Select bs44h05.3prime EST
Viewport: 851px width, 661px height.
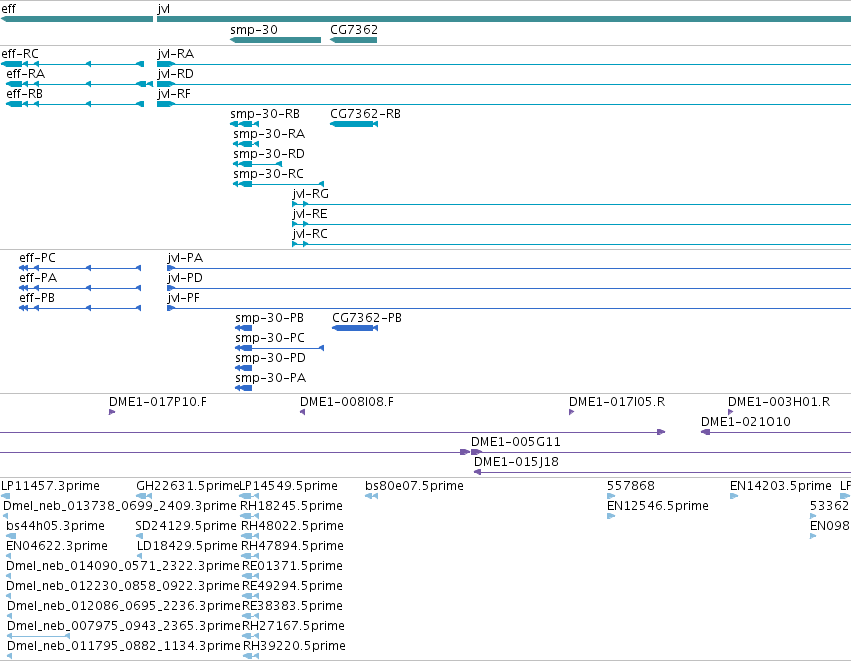coord(9,536)
